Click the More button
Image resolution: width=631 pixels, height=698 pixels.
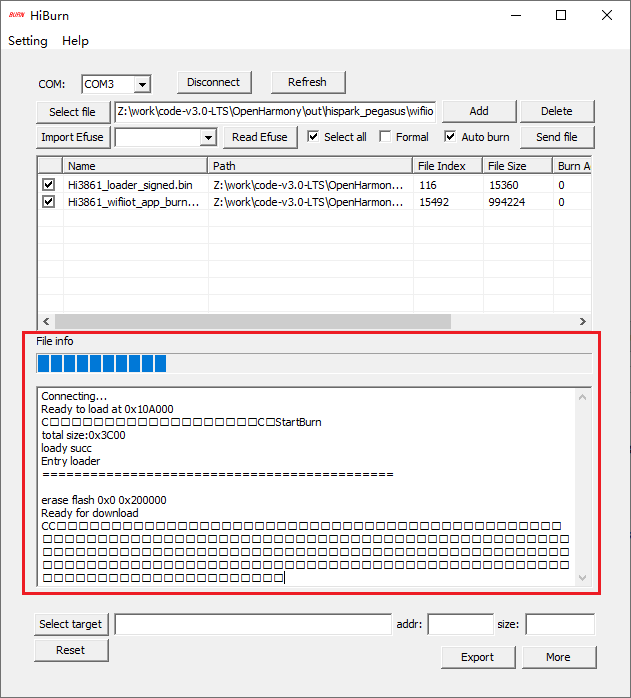(x=559, y=657)
